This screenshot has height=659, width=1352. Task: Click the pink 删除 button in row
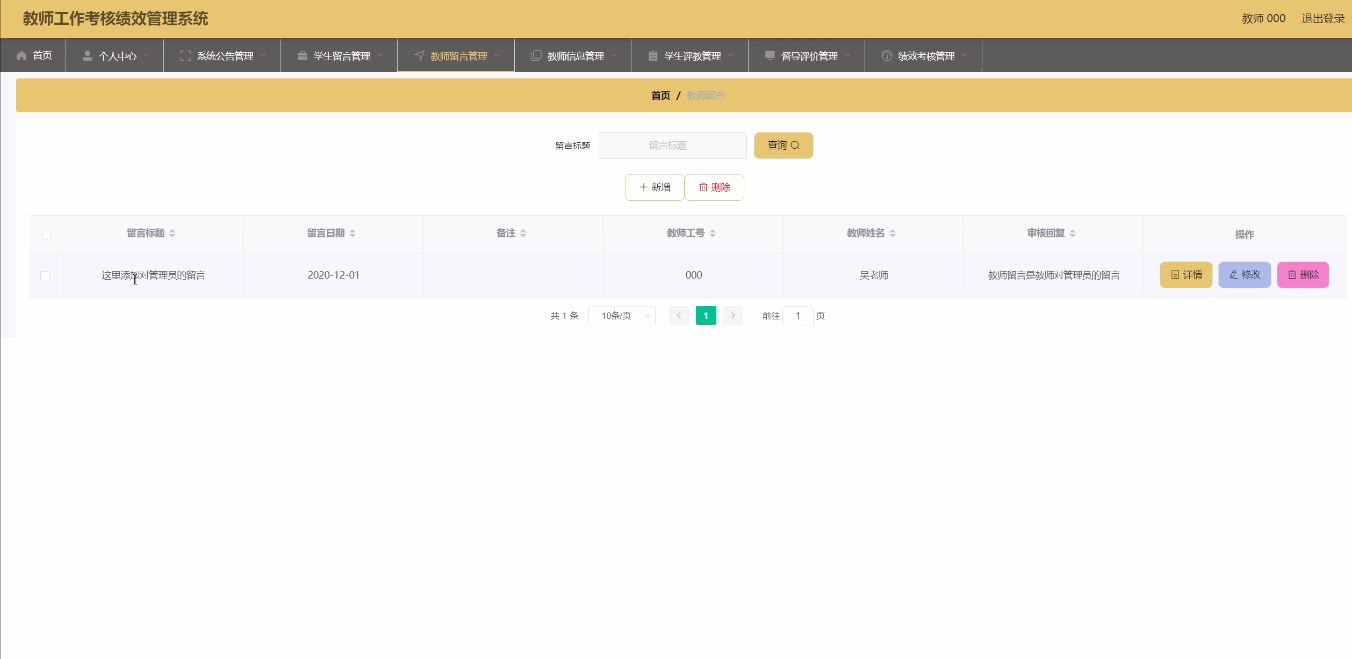(1303, 275)
